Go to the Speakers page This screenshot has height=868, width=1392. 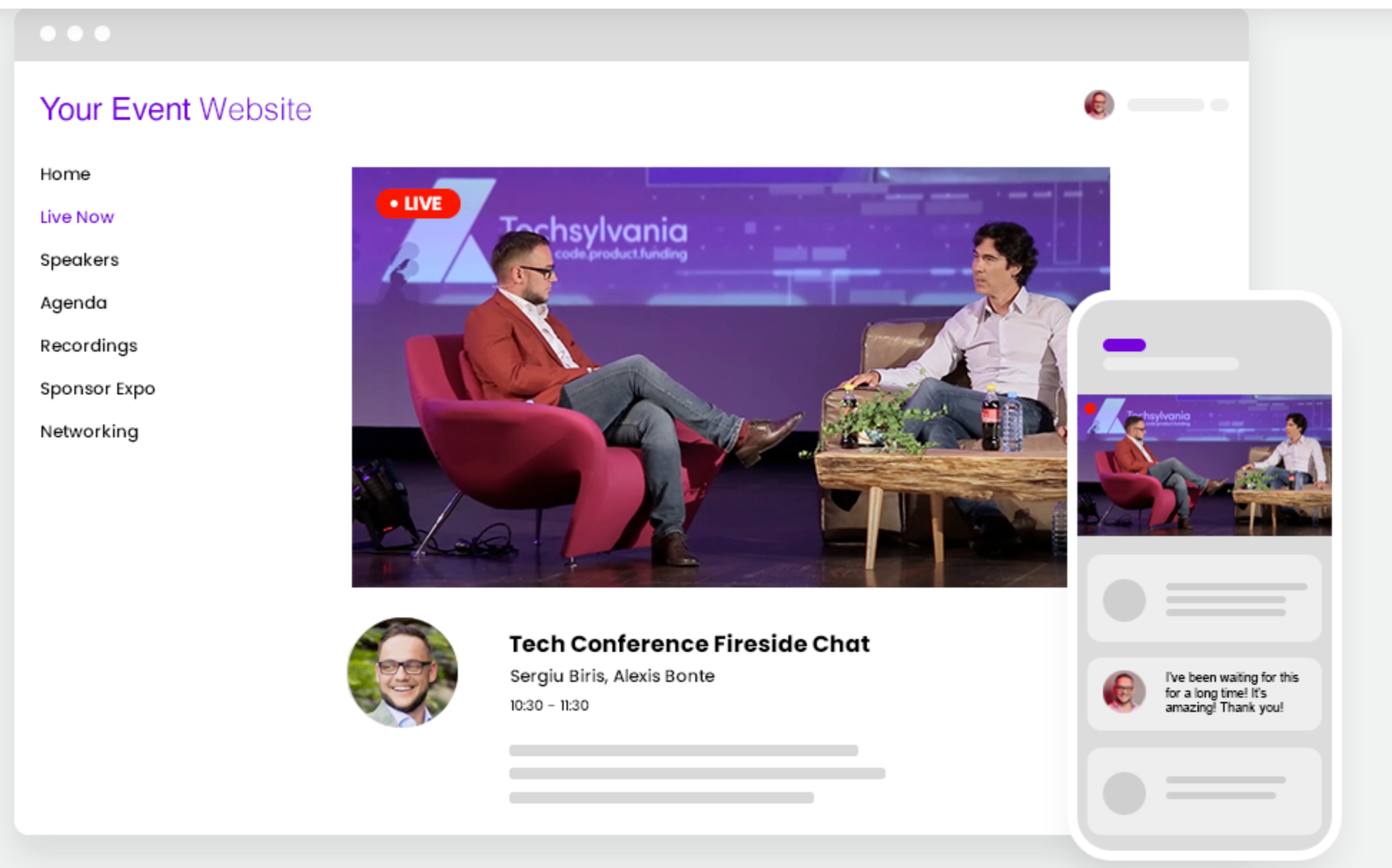(x=79, y=260)
